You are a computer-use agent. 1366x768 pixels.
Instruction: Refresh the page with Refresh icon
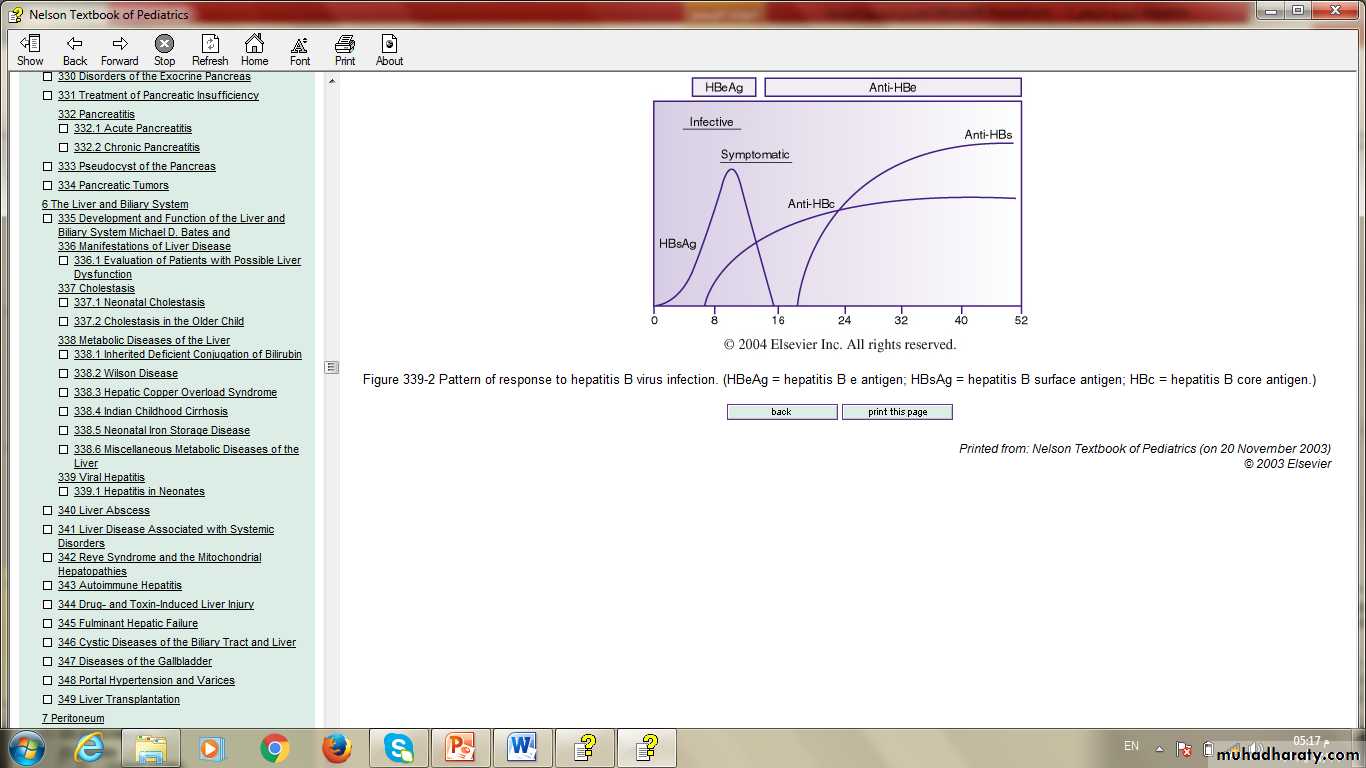point(210,44)
